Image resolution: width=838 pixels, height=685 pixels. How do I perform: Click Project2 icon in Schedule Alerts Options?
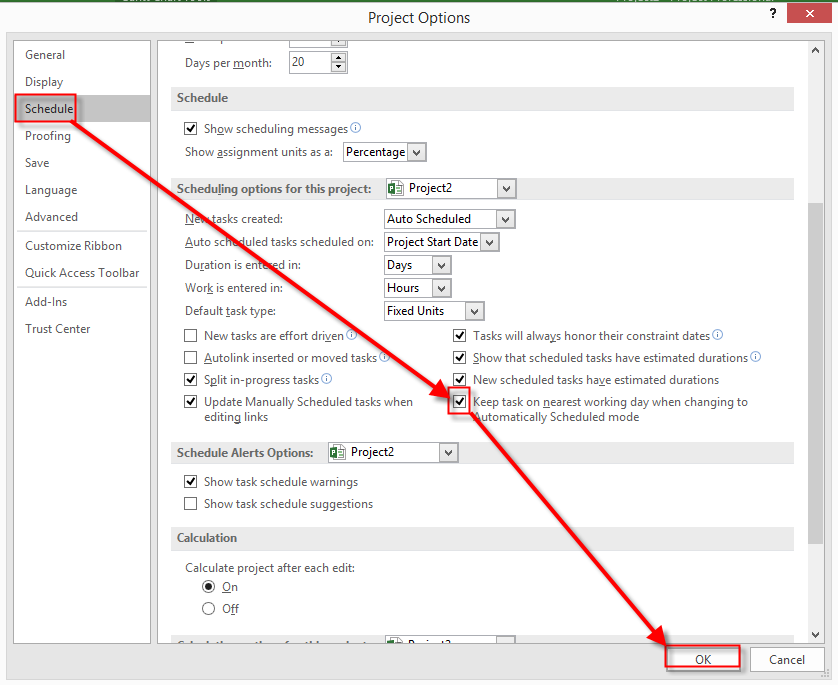point(337,452)
